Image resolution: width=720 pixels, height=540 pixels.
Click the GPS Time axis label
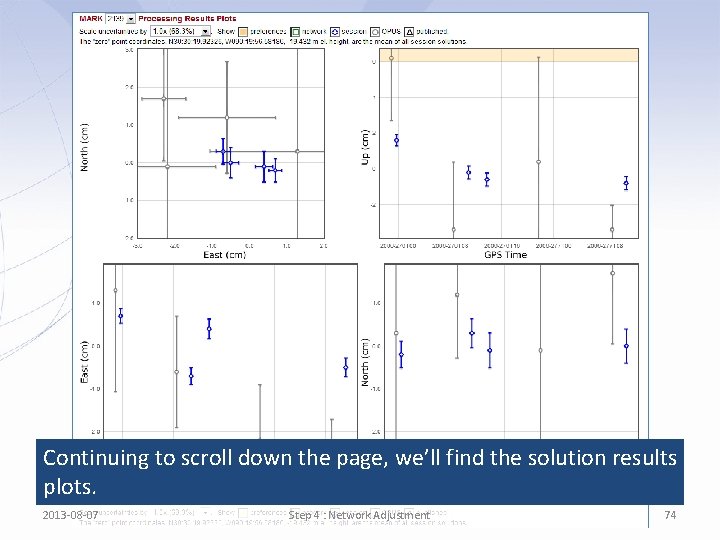506,254
